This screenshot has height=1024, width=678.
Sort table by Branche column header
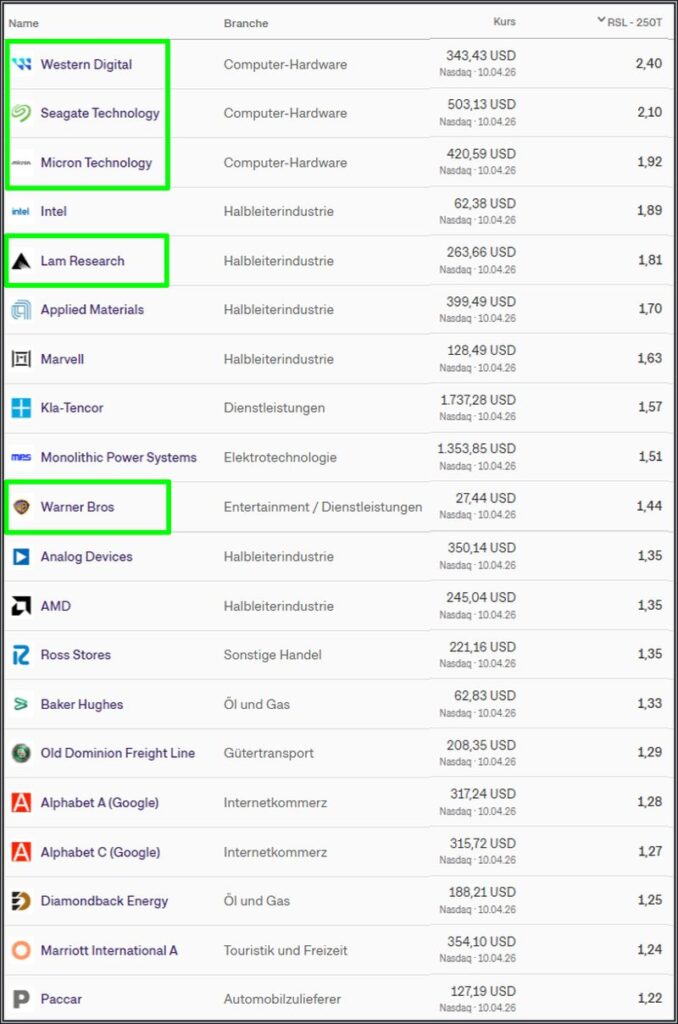point(246,23)
